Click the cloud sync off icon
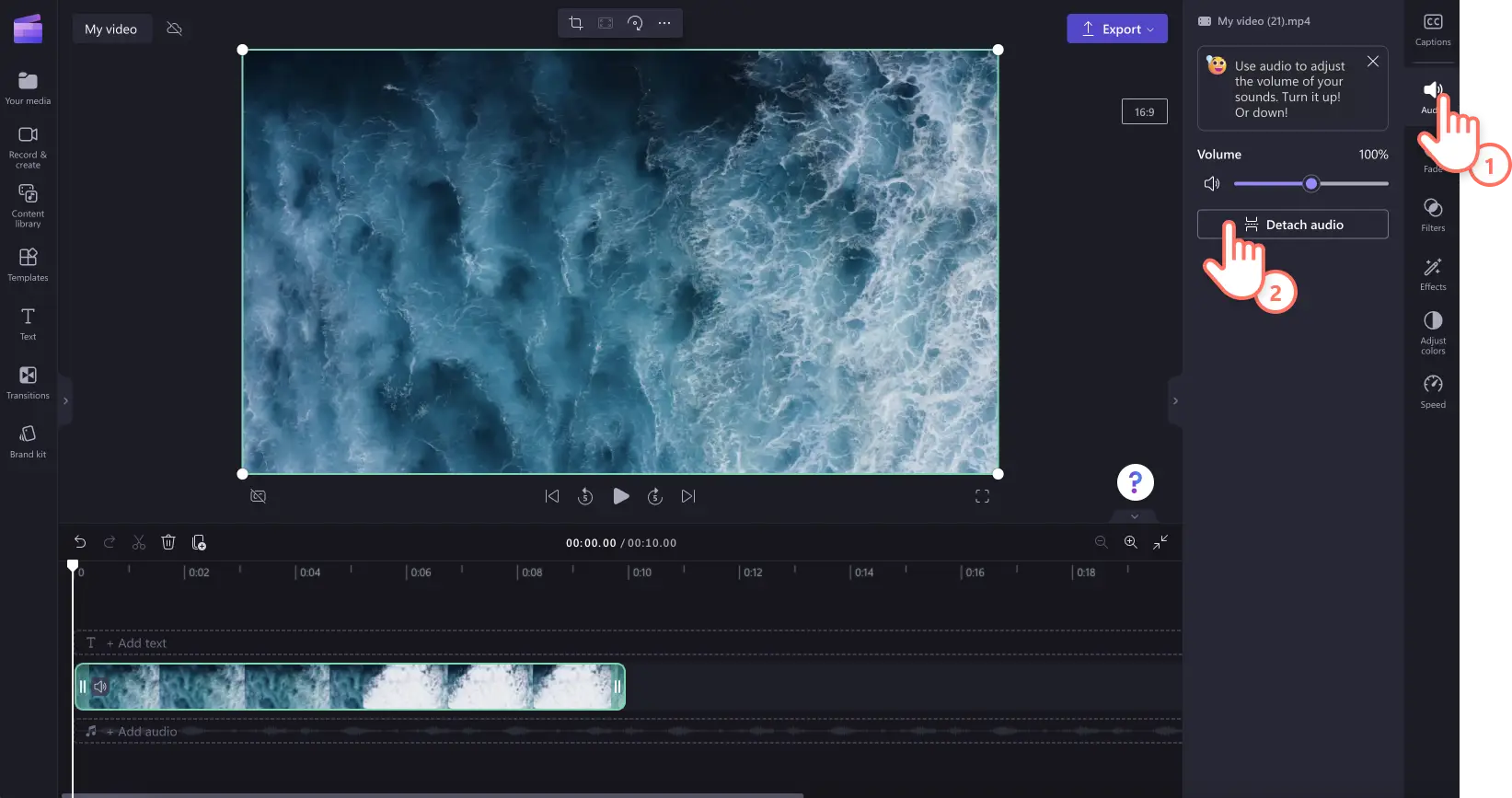1512x798 pixels. point(174,29)
